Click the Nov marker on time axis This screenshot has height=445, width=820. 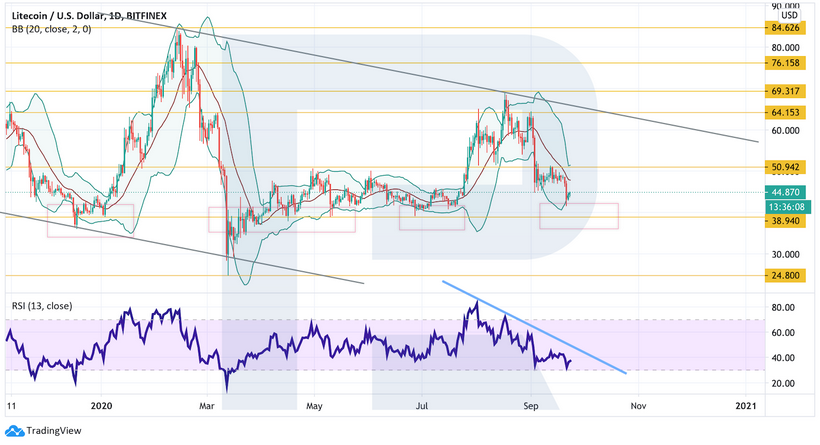click(636, 407)
